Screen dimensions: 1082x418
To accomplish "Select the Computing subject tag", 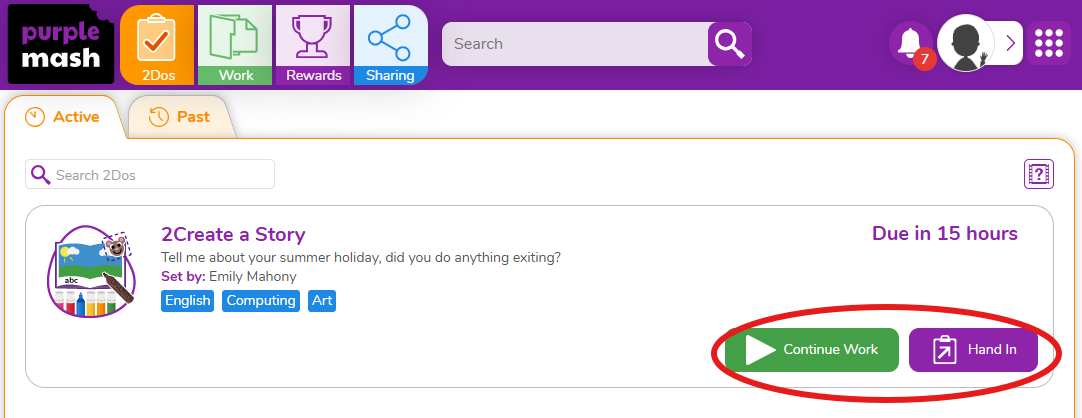I will tap(261, 301).
